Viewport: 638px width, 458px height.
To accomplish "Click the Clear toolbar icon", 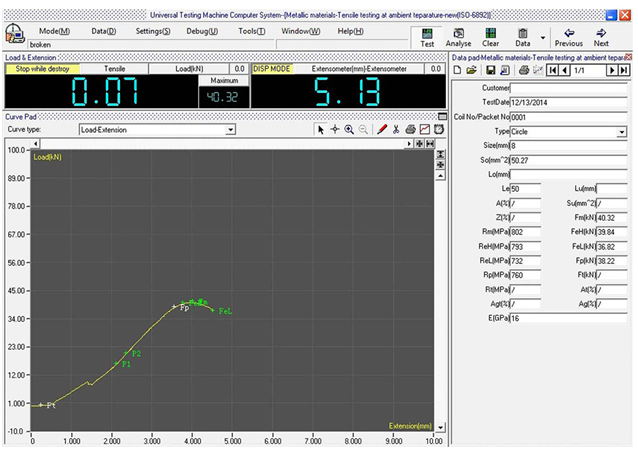I will click(491, 36).
